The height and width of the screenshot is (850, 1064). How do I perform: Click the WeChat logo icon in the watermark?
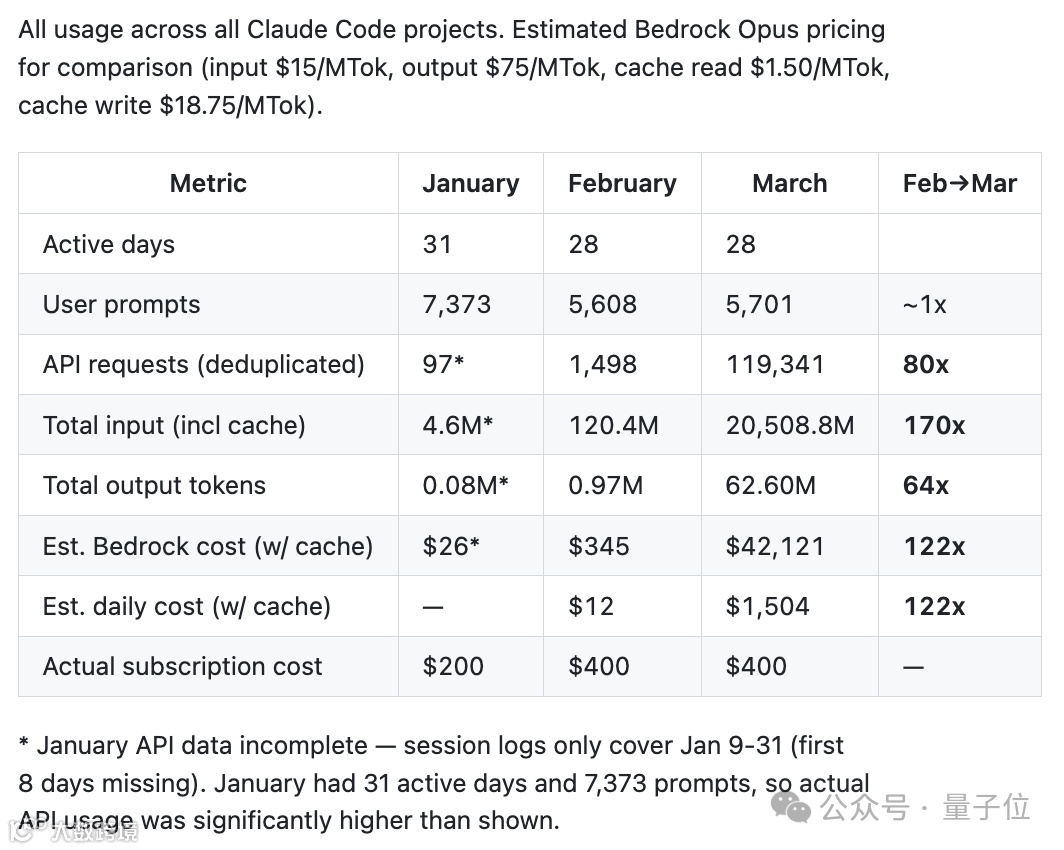[797, 806]
